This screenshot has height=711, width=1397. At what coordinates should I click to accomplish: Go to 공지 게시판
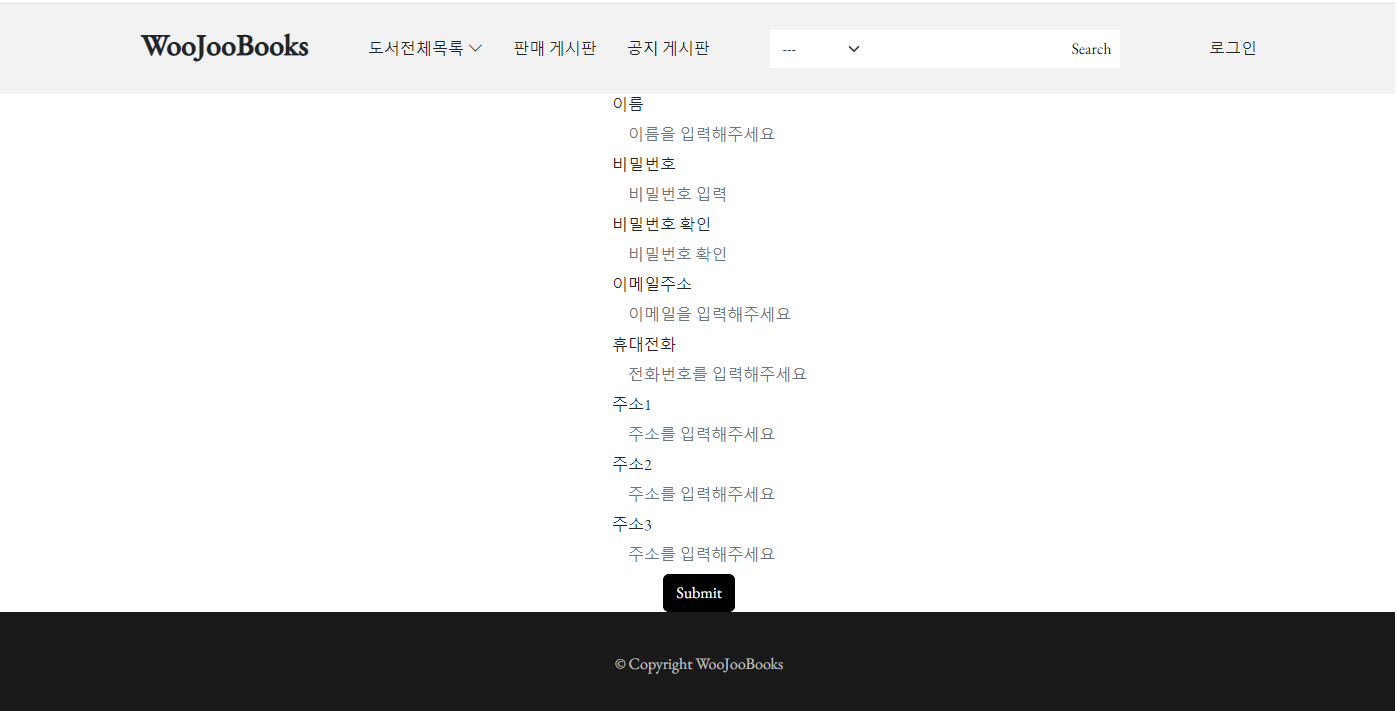coord(669,48)
